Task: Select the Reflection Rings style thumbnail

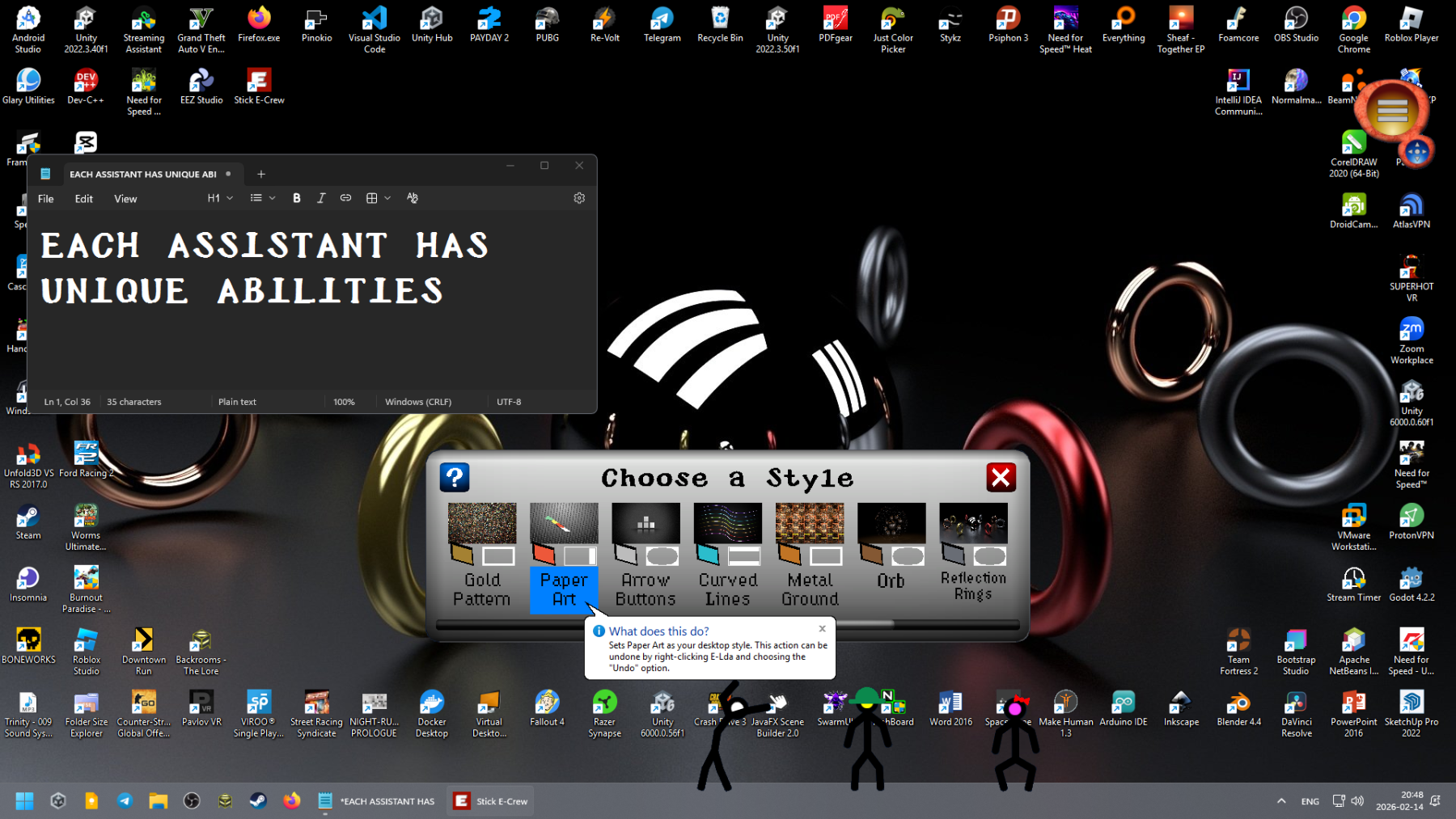Action: click(973, 523)
